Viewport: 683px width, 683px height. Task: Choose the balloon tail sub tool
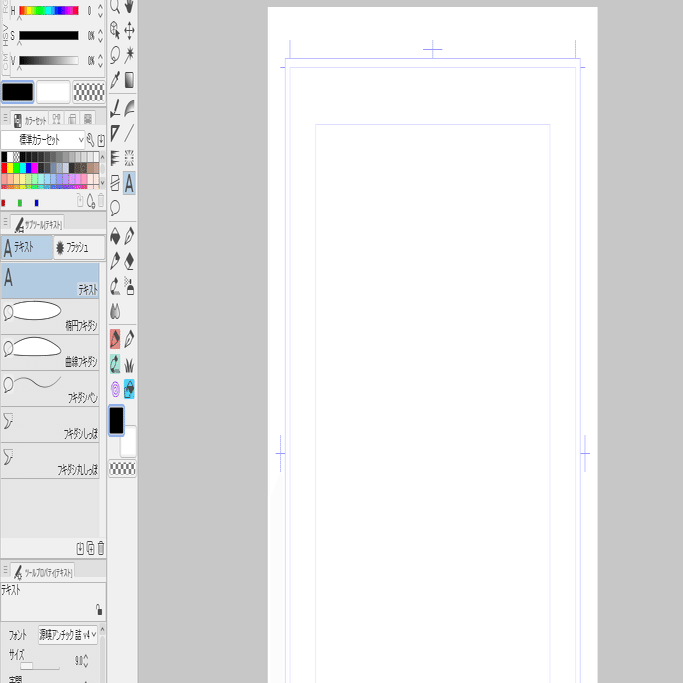(50, 425)
